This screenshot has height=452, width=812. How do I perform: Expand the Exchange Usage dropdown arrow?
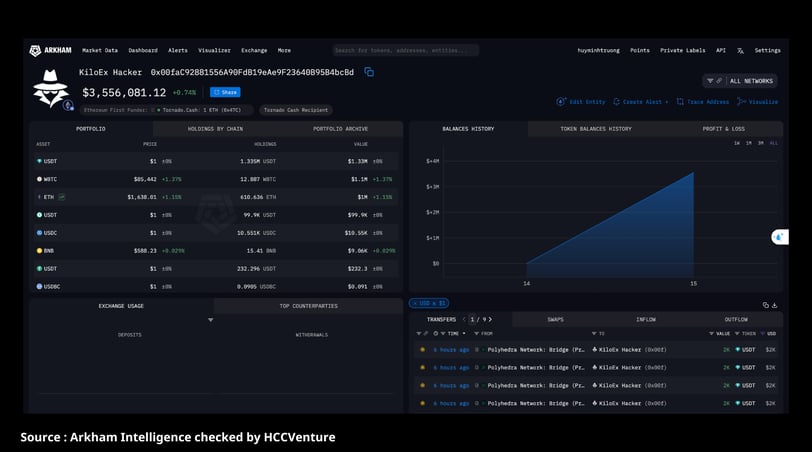tap(211, 320)
